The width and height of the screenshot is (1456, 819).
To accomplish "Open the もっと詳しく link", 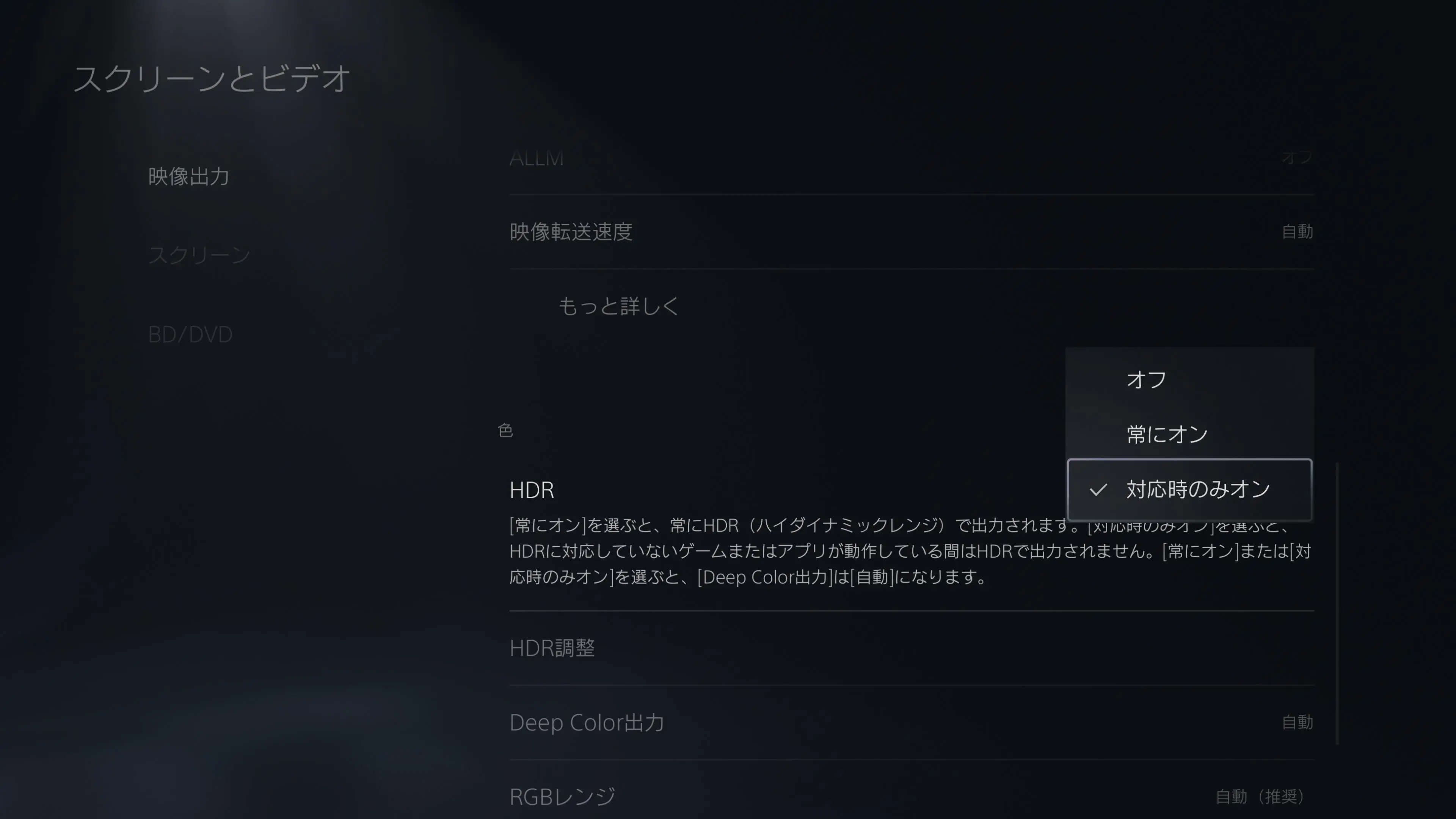I will [619, 306].
